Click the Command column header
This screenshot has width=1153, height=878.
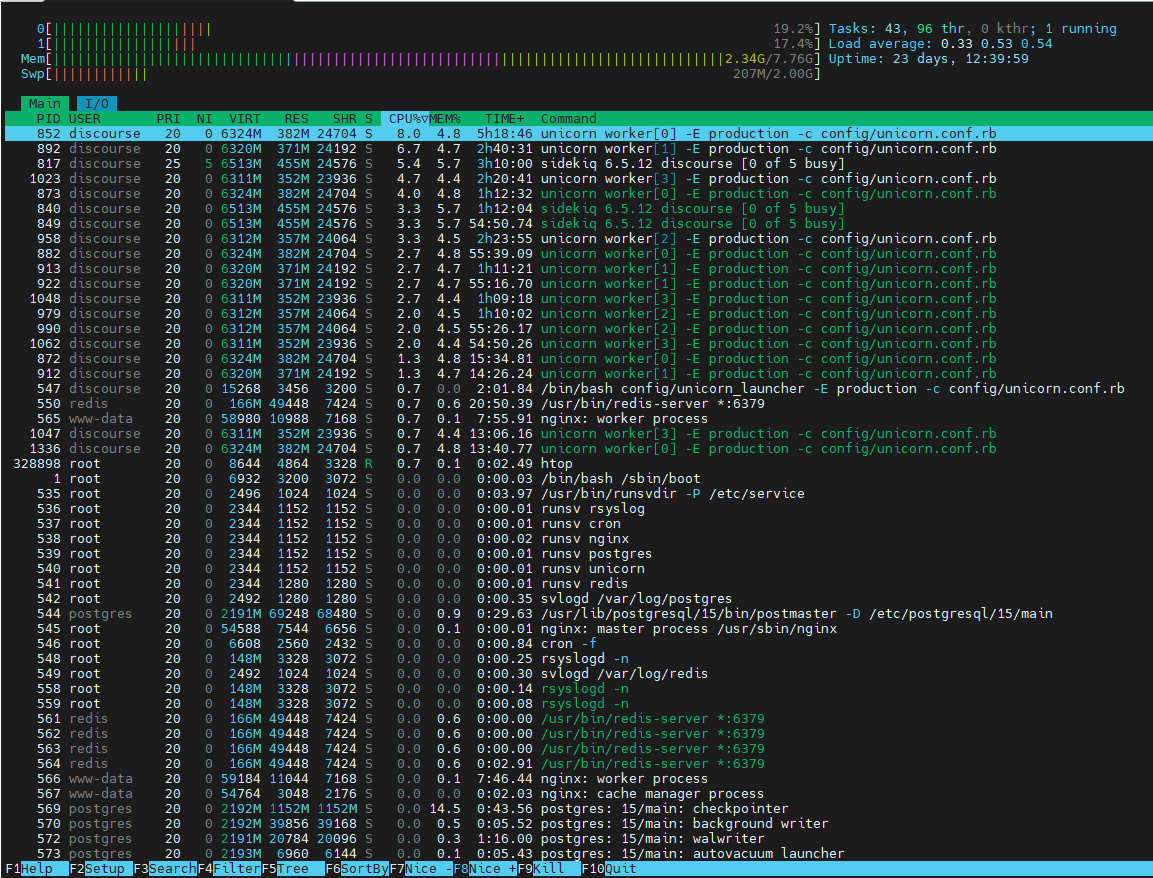coord(568,118)
